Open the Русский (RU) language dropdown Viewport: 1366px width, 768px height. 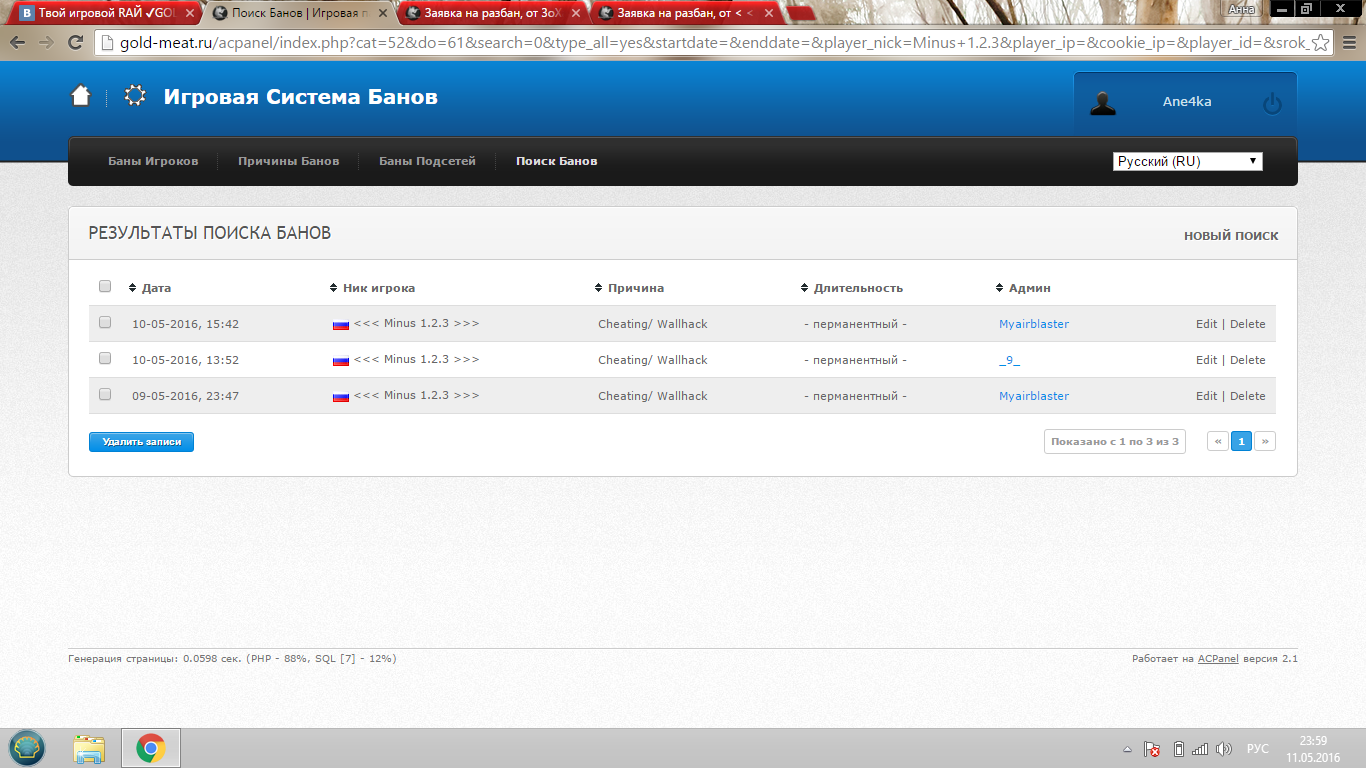click(x=1188, y=161)
